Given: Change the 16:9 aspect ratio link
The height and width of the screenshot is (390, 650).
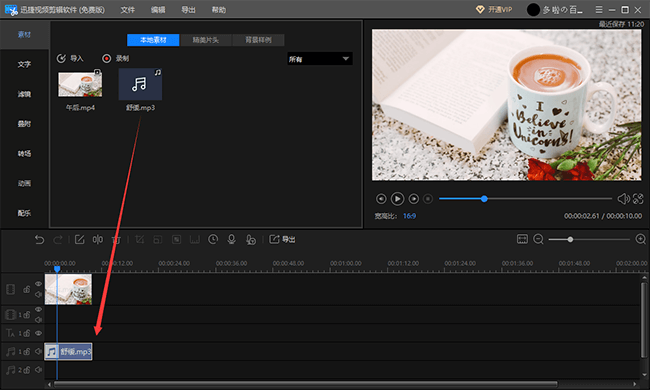Looking at the screenshot, I should point(409,216).
